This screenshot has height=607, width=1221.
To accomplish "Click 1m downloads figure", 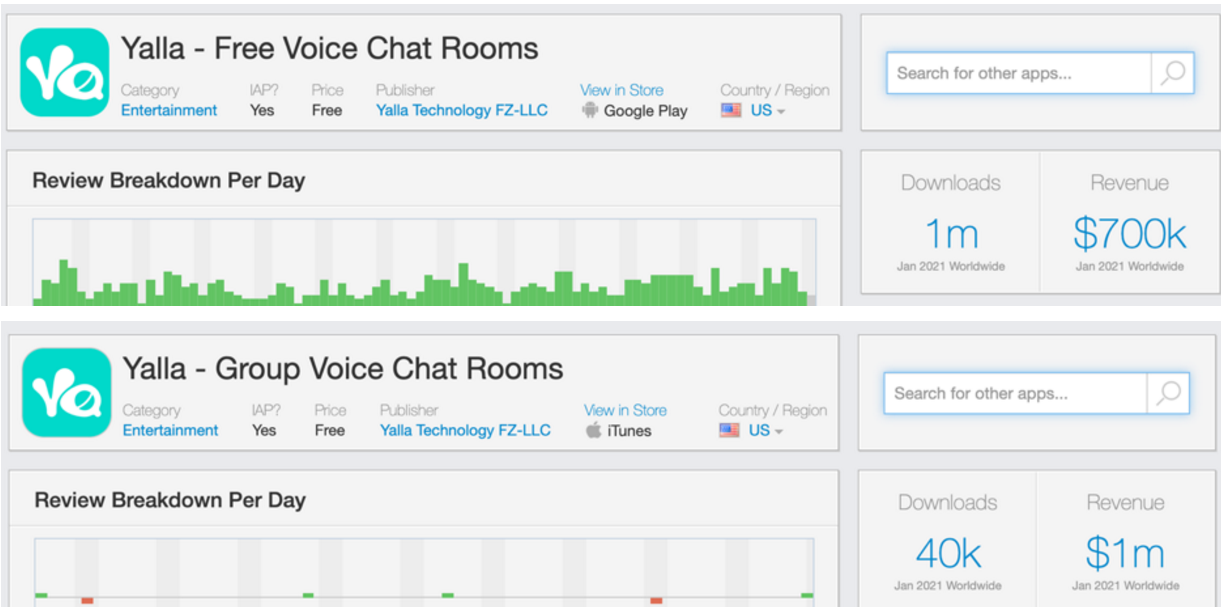I will (x=951, y=234).
